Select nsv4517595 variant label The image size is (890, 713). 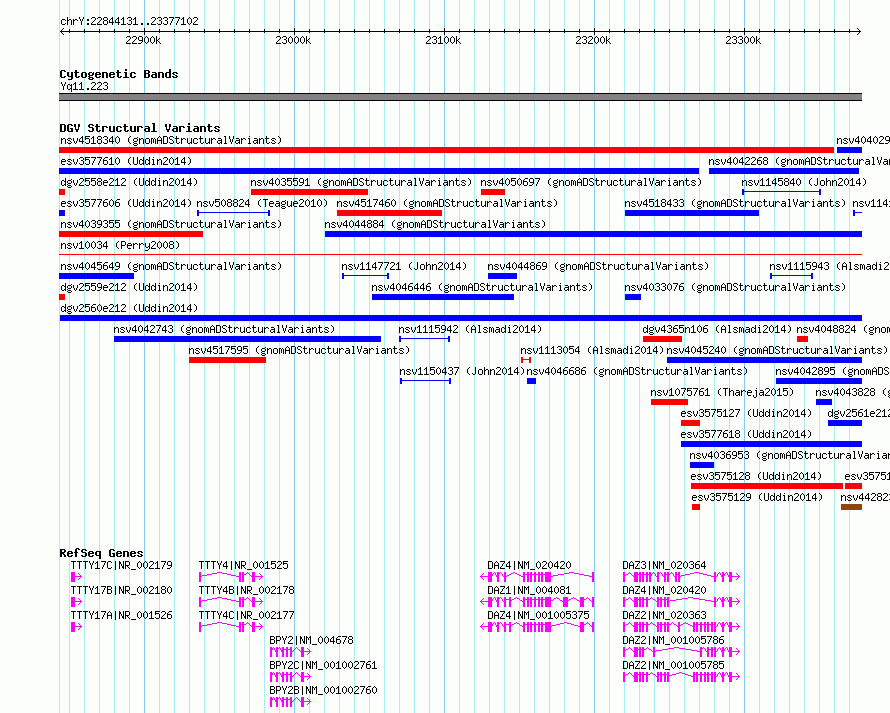[299, 350]
